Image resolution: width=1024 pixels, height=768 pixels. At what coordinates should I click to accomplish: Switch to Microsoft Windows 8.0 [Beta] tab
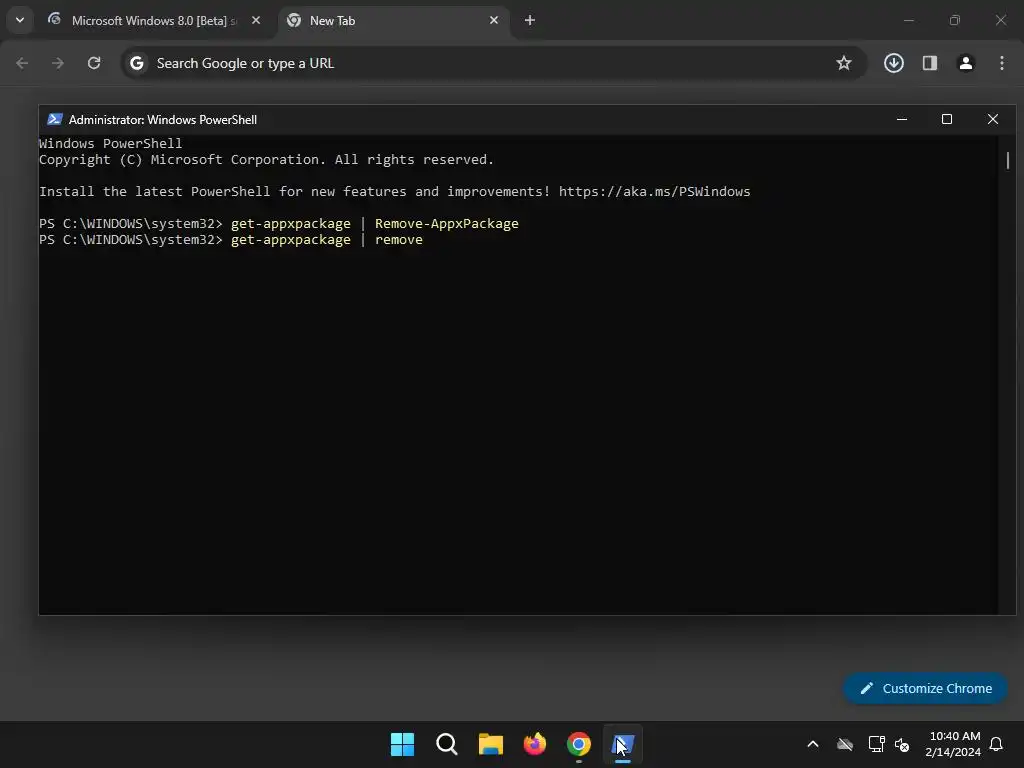155,21
